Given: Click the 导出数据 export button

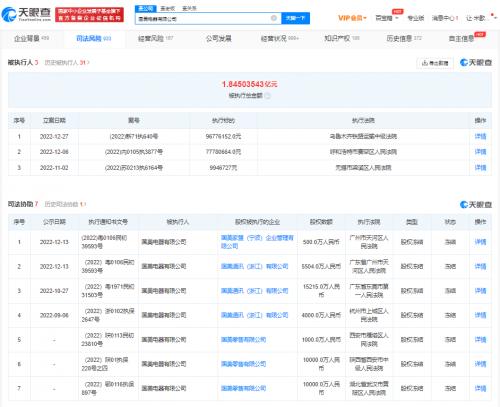Looking at the screenshot, I should [x=435, y=63].
